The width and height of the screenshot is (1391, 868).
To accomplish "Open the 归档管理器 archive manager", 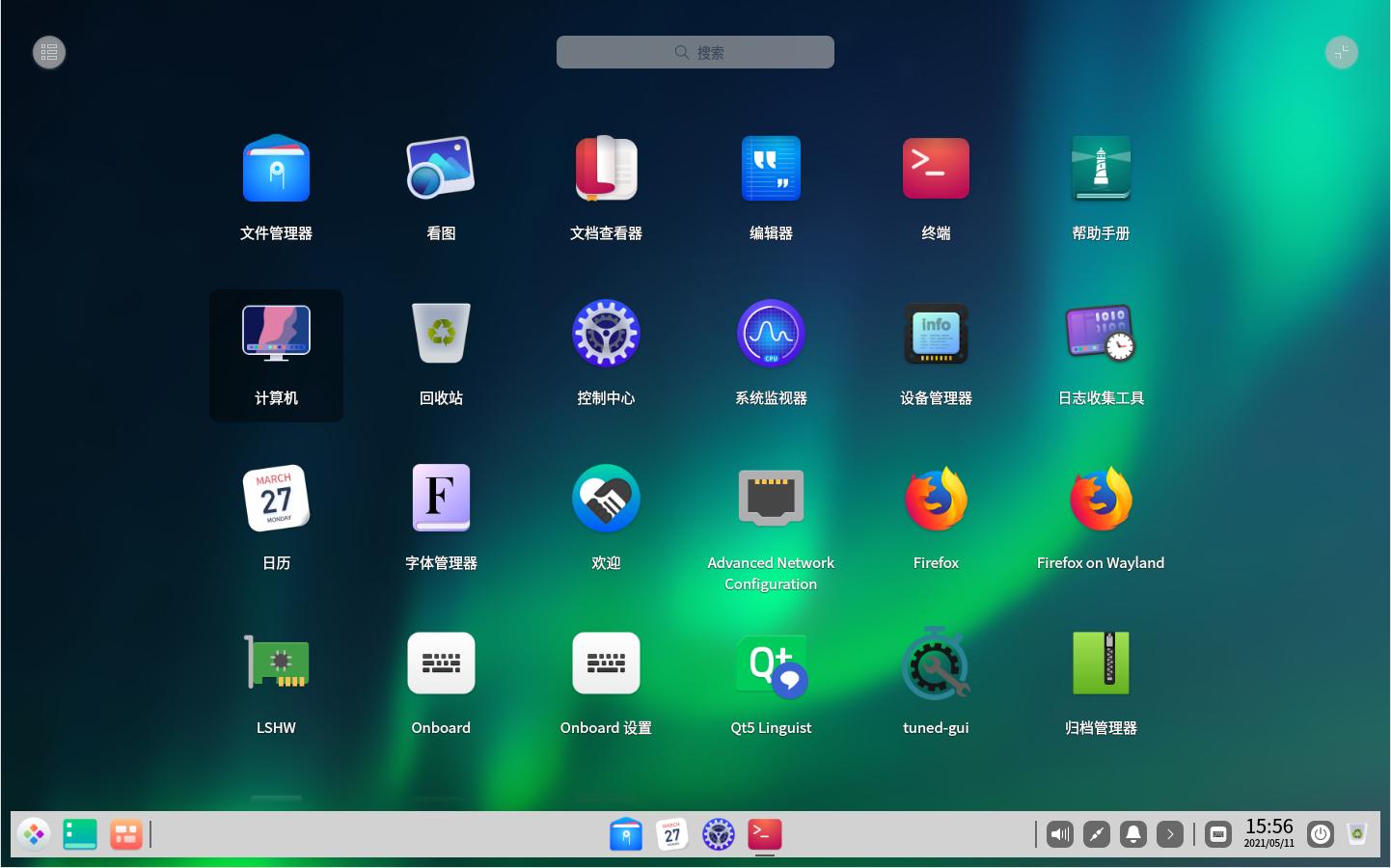I will coord(1101,664).
